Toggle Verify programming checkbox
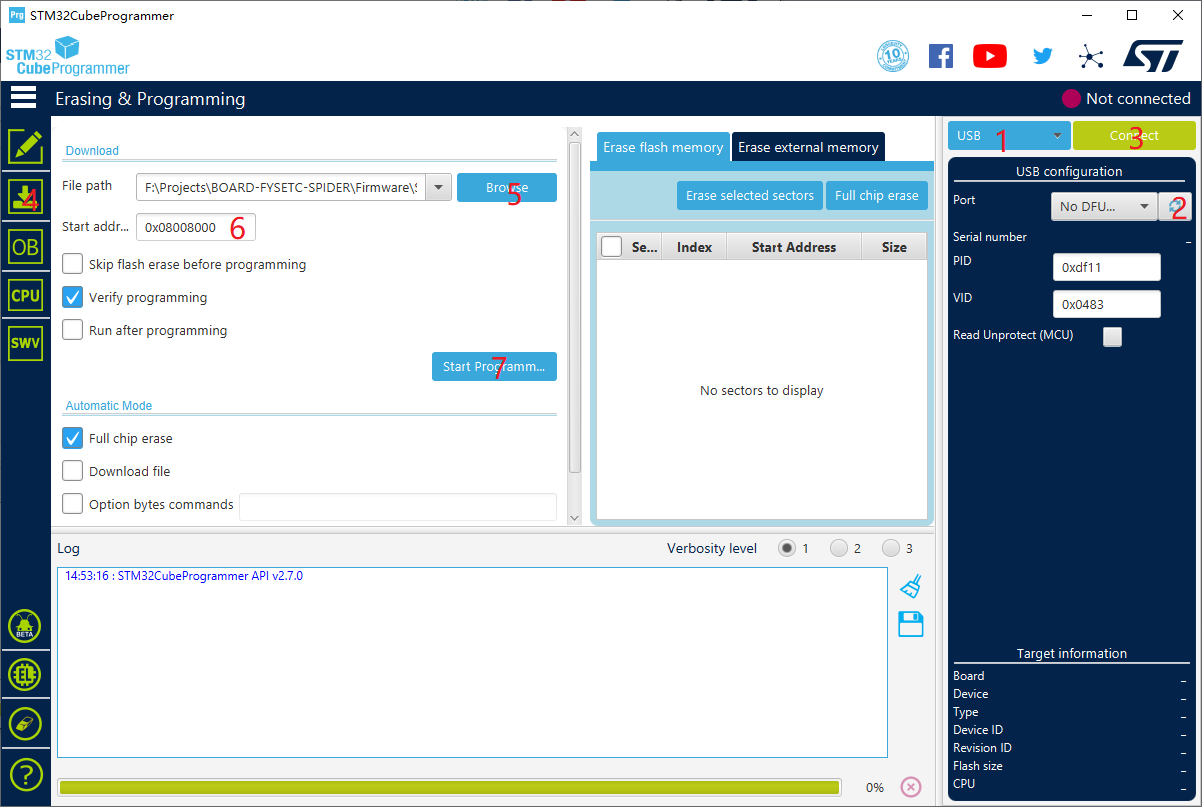 pyautogui.click(x=72, y=297)
